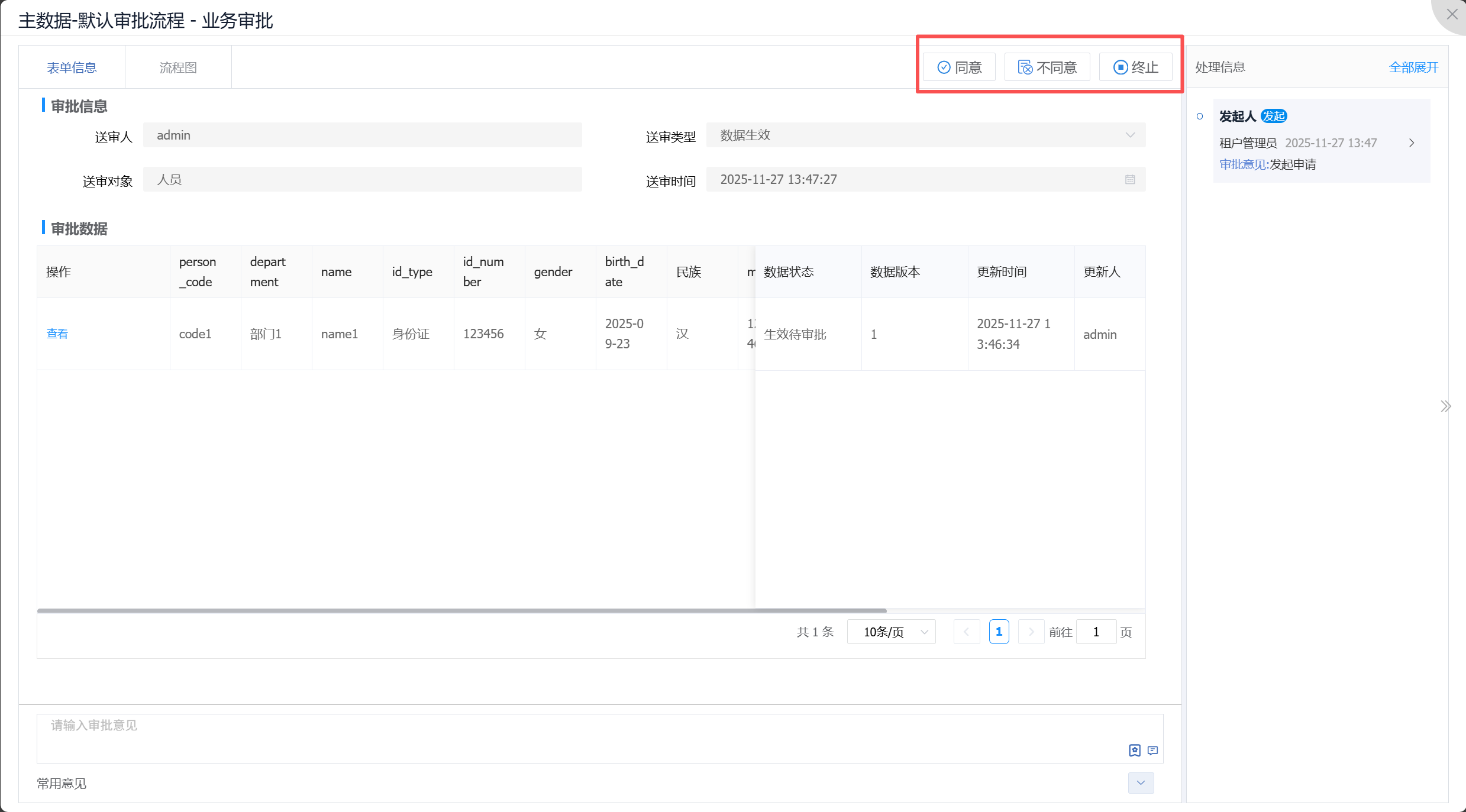Screen dimensions: 1466x812
Task: Click the bookmark star icon in opinion box
Action: click(1134, 750)
